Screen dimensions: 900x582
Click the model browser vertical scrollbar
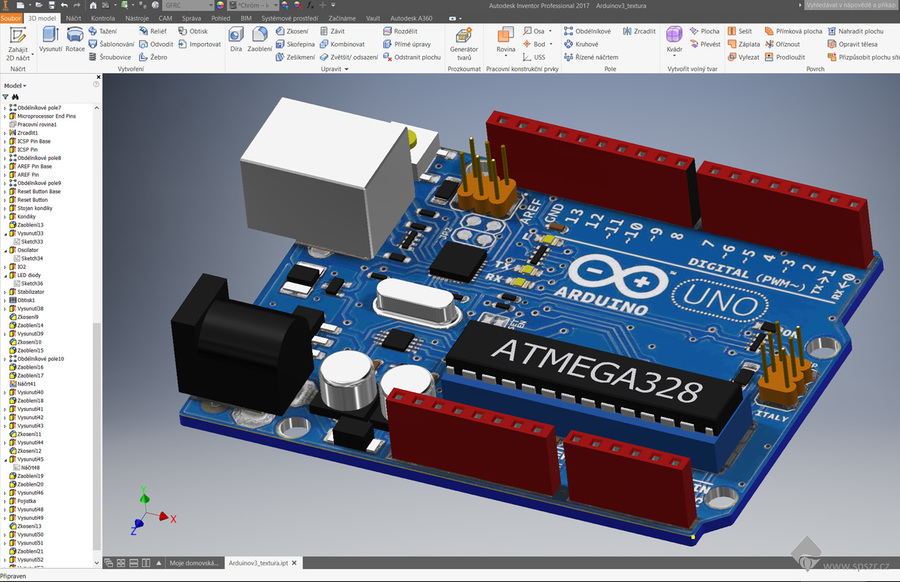(x=96, y=435)
